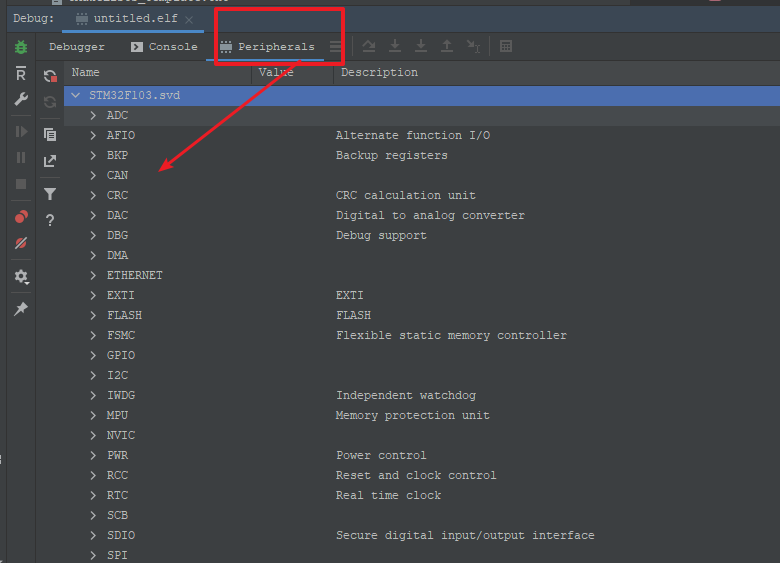Screen dimensions: 780x563
Task: Switch to the Debugger tab
Action: pyautogui.click(x=77, y=47)
